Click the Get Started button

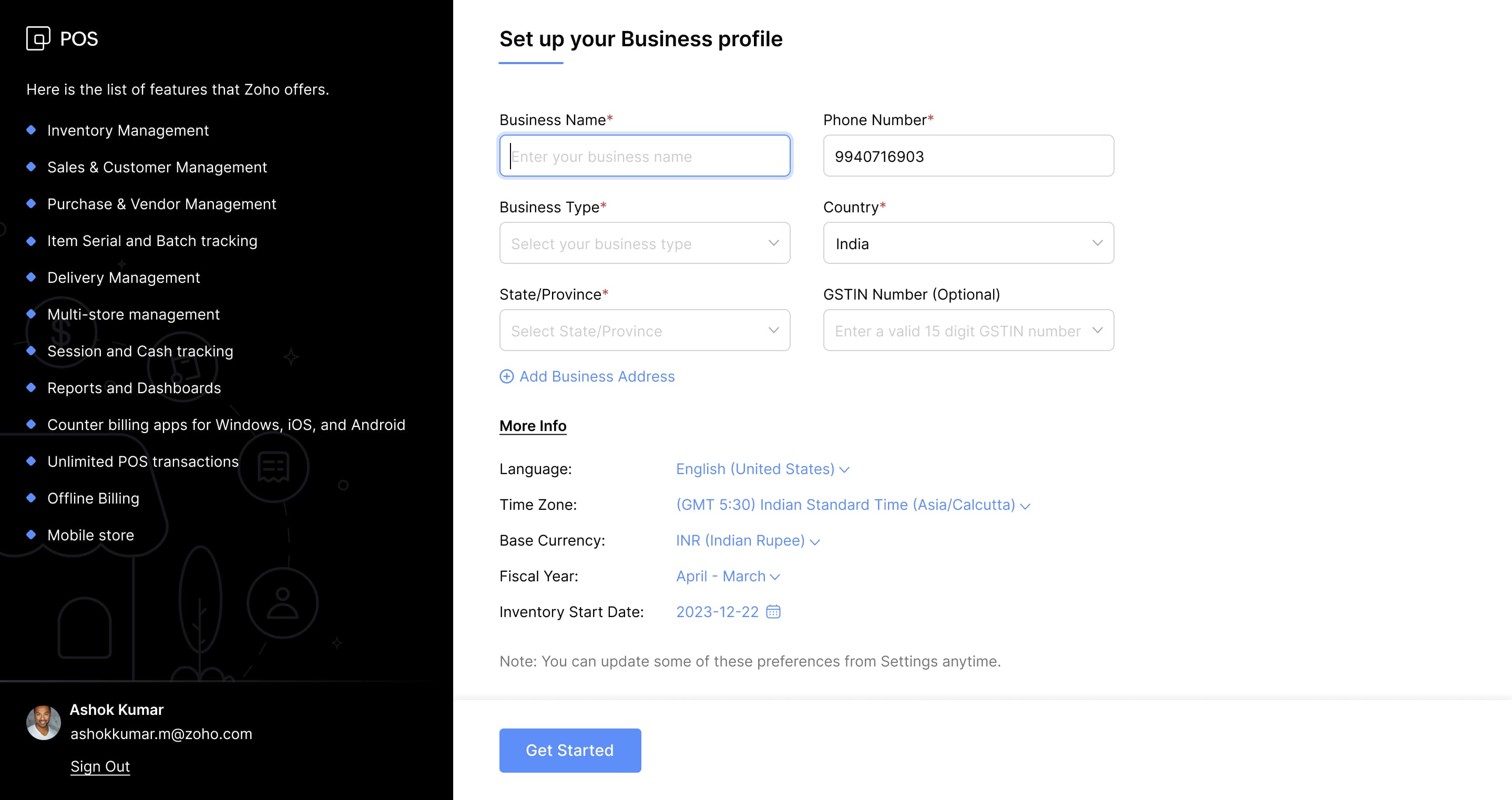tap(569, 750)
